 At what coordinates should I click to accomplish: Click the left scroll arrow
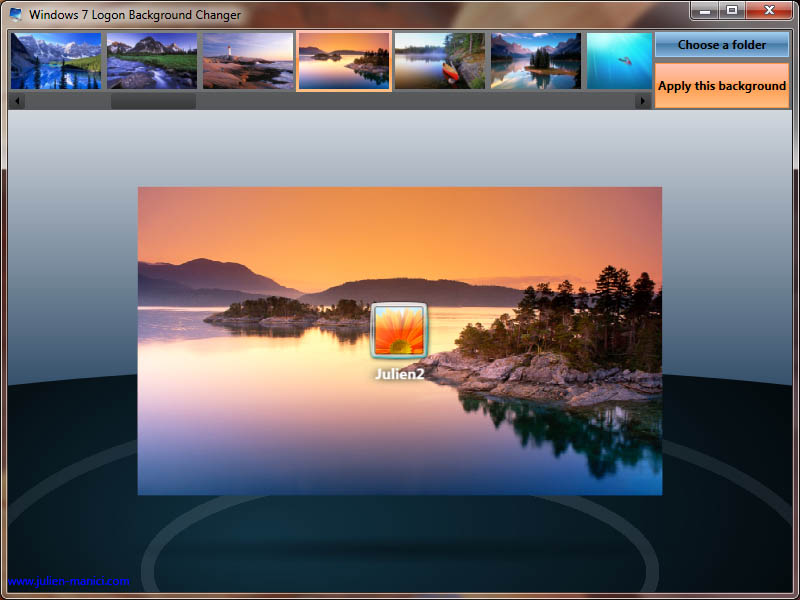click(x=16, y=101)
